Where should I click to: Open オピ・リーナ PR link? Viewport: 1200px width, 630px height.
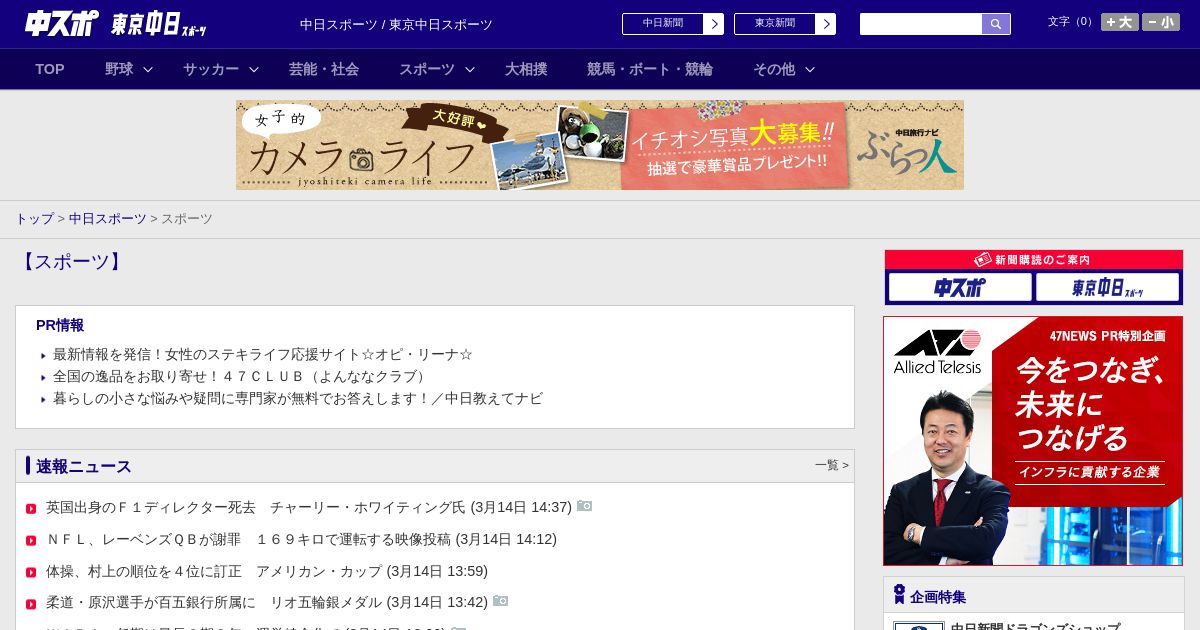coord(263,354)
